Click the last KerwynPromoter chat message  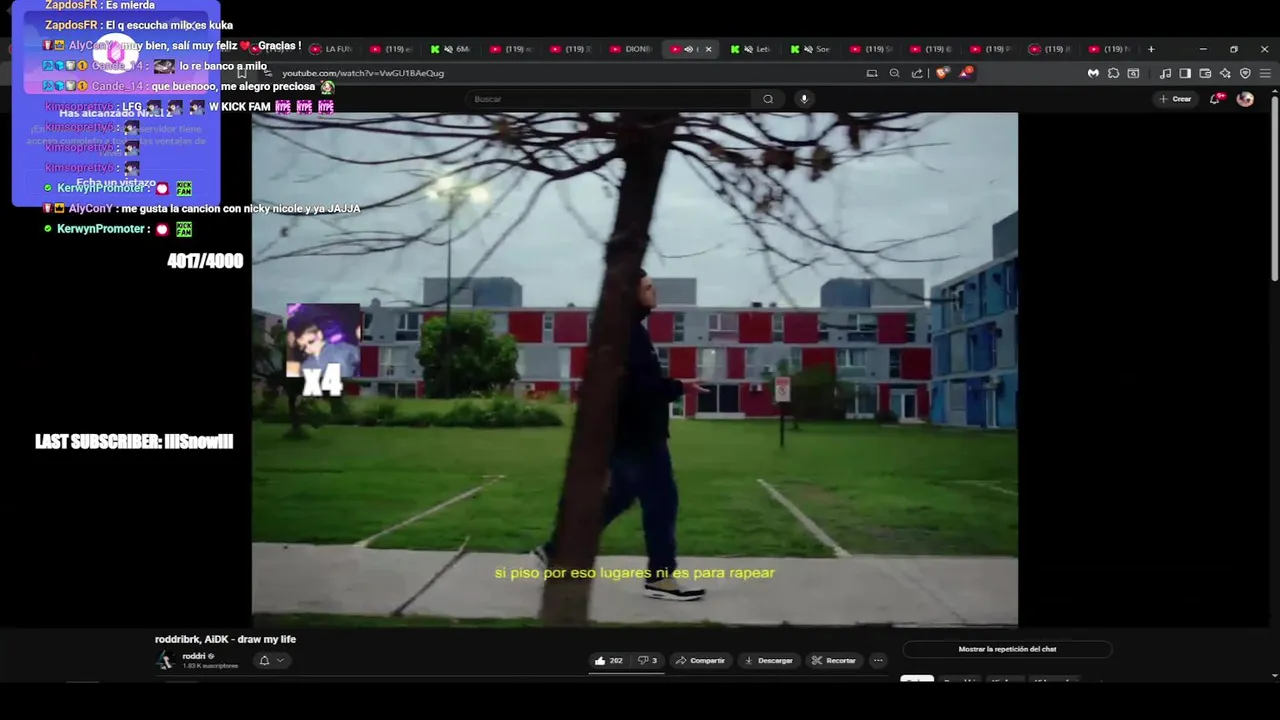coord(118,229)
